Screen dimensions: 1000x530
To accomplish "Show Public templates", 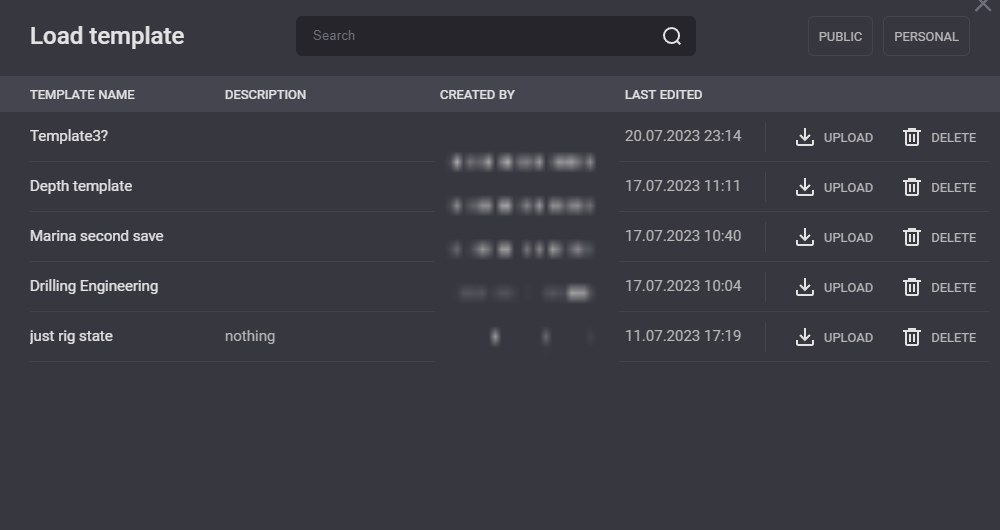I will coord(840,36).
